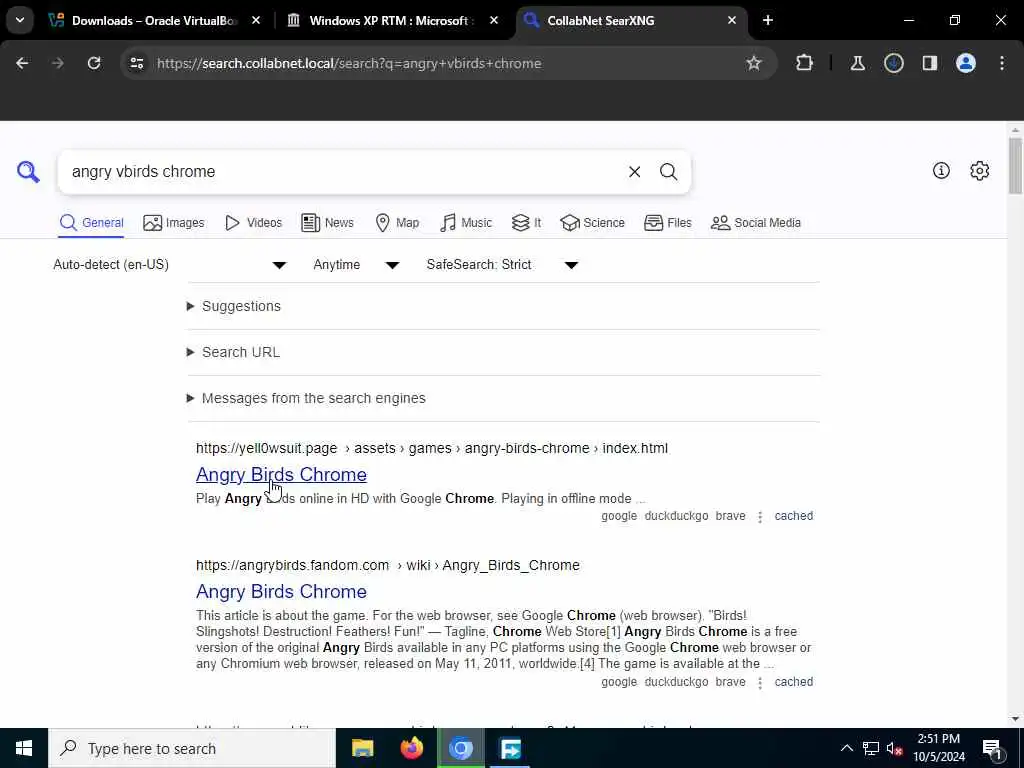Click the Windows taskbar search box
This screenshot has height=768, width=1024.
tap(192, 748)
